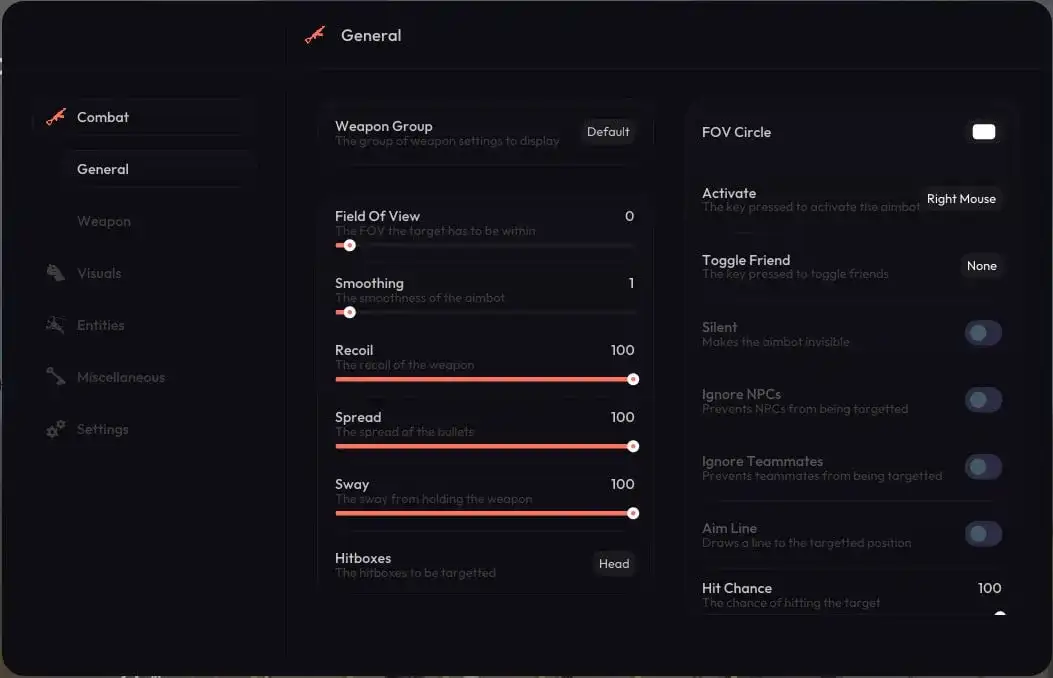Screen dimensions: 1053x678
Task: Enable the Aim Line toggle
Action: point(982,534)
